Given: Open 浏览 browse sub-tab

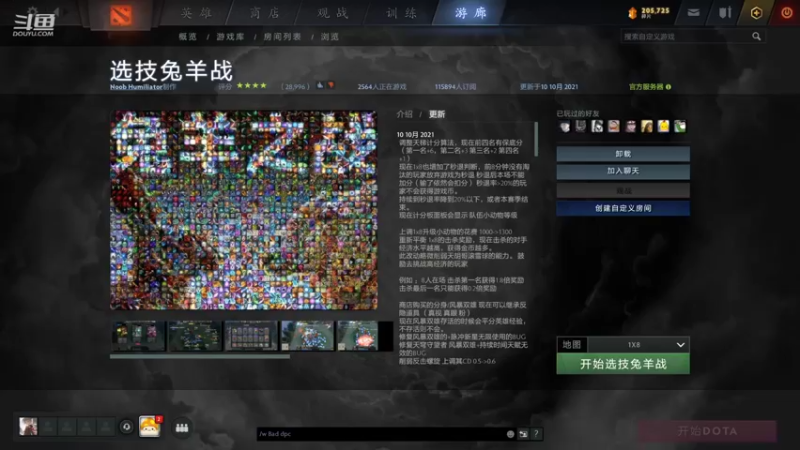Looking at the screenshot, I should point(330,37).
